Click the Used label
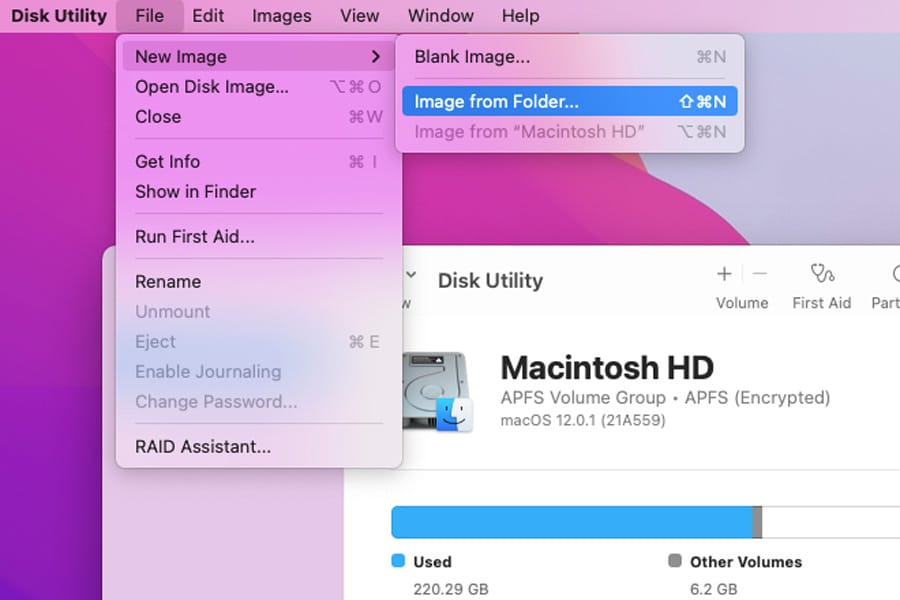900x600 pixels. [x=432, y=562]
